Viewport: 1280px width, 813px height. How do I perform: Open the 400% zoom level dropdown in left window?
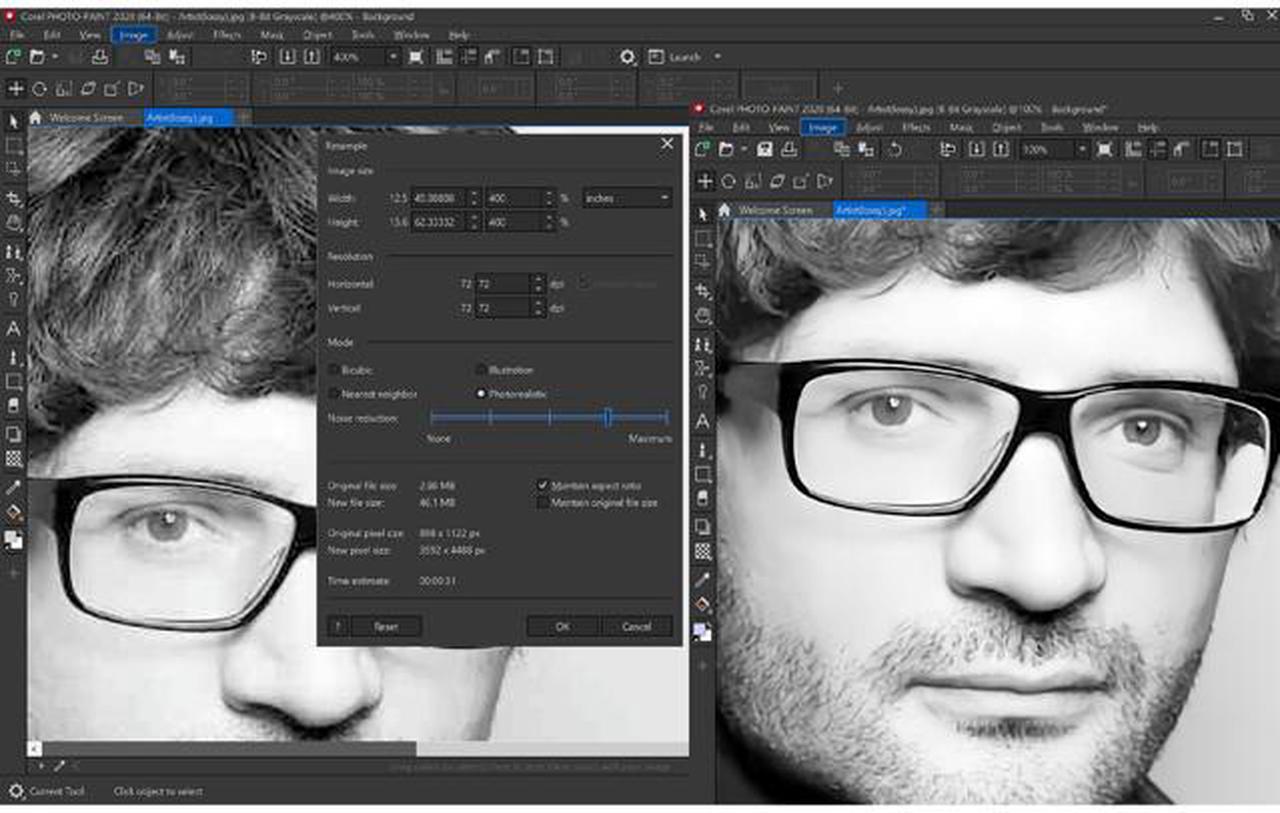(x=392, y=57)
